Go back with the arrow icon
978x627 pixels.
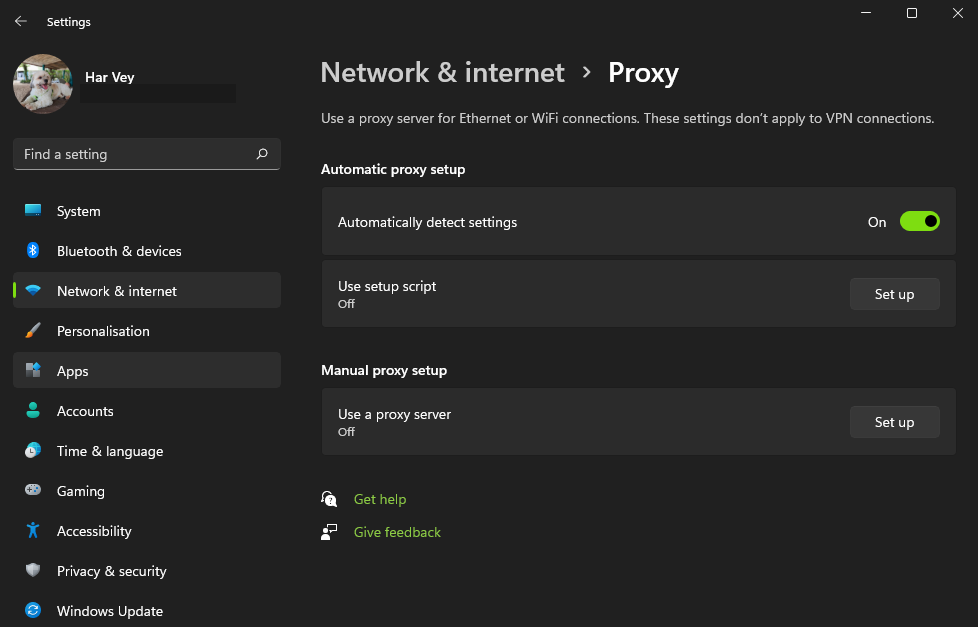21,21
